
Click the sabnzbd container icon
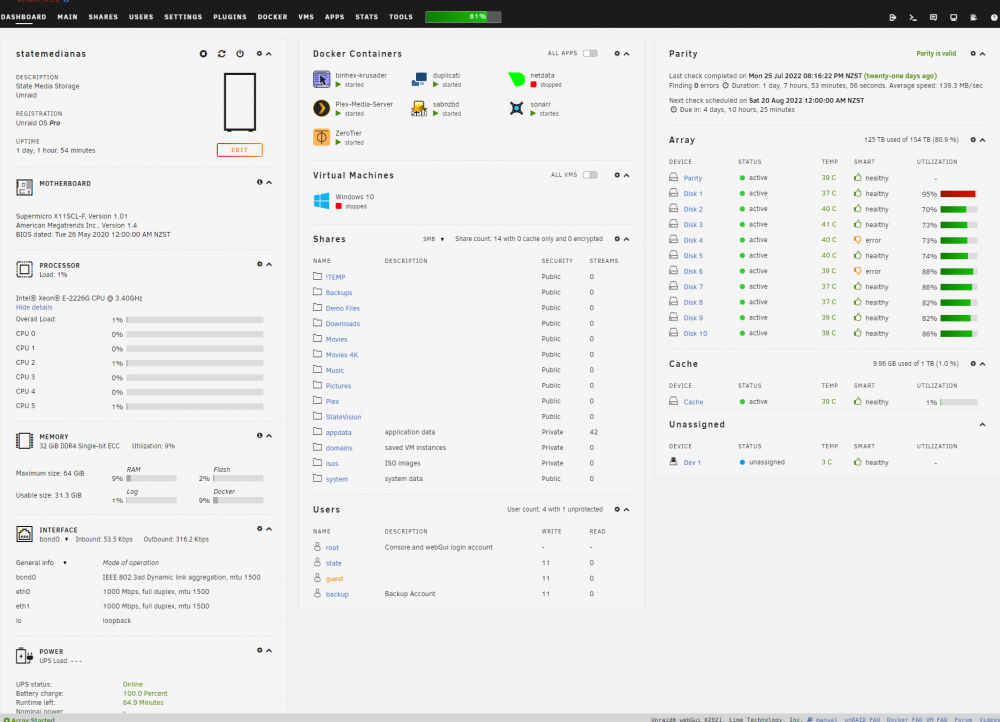[x=419, y=108]
